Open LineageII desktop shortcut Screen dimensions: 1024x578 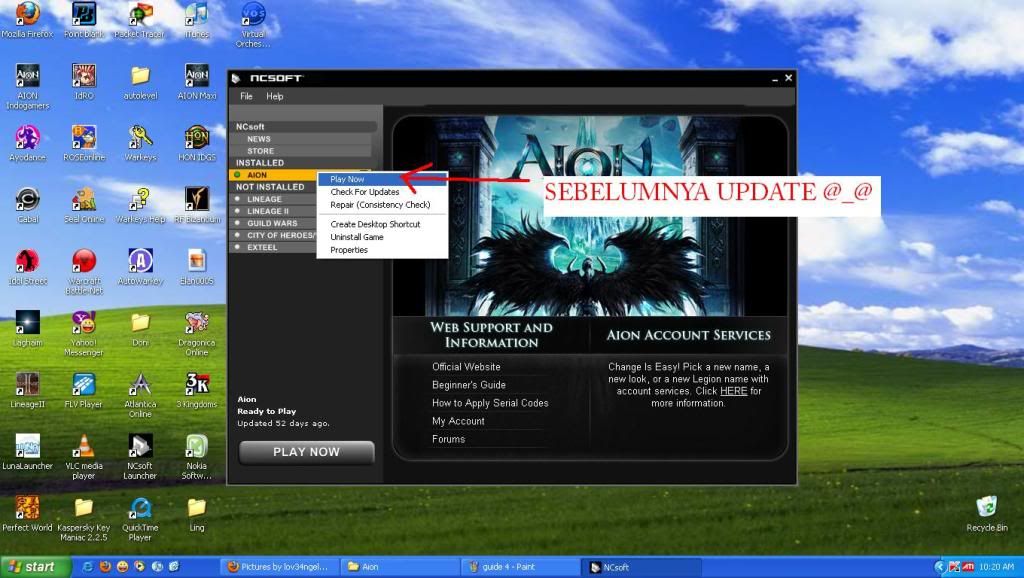pos(27,390)
